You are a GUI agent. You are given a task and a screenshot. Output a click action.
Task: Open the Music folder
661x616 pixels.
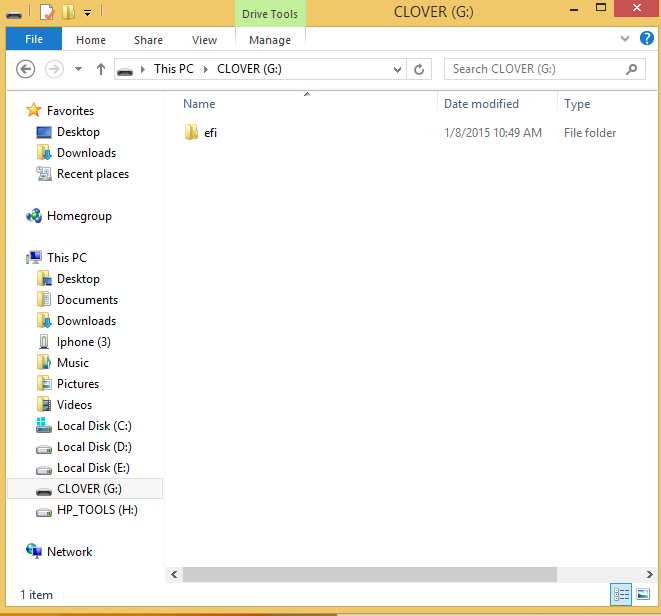click(73, 363)
